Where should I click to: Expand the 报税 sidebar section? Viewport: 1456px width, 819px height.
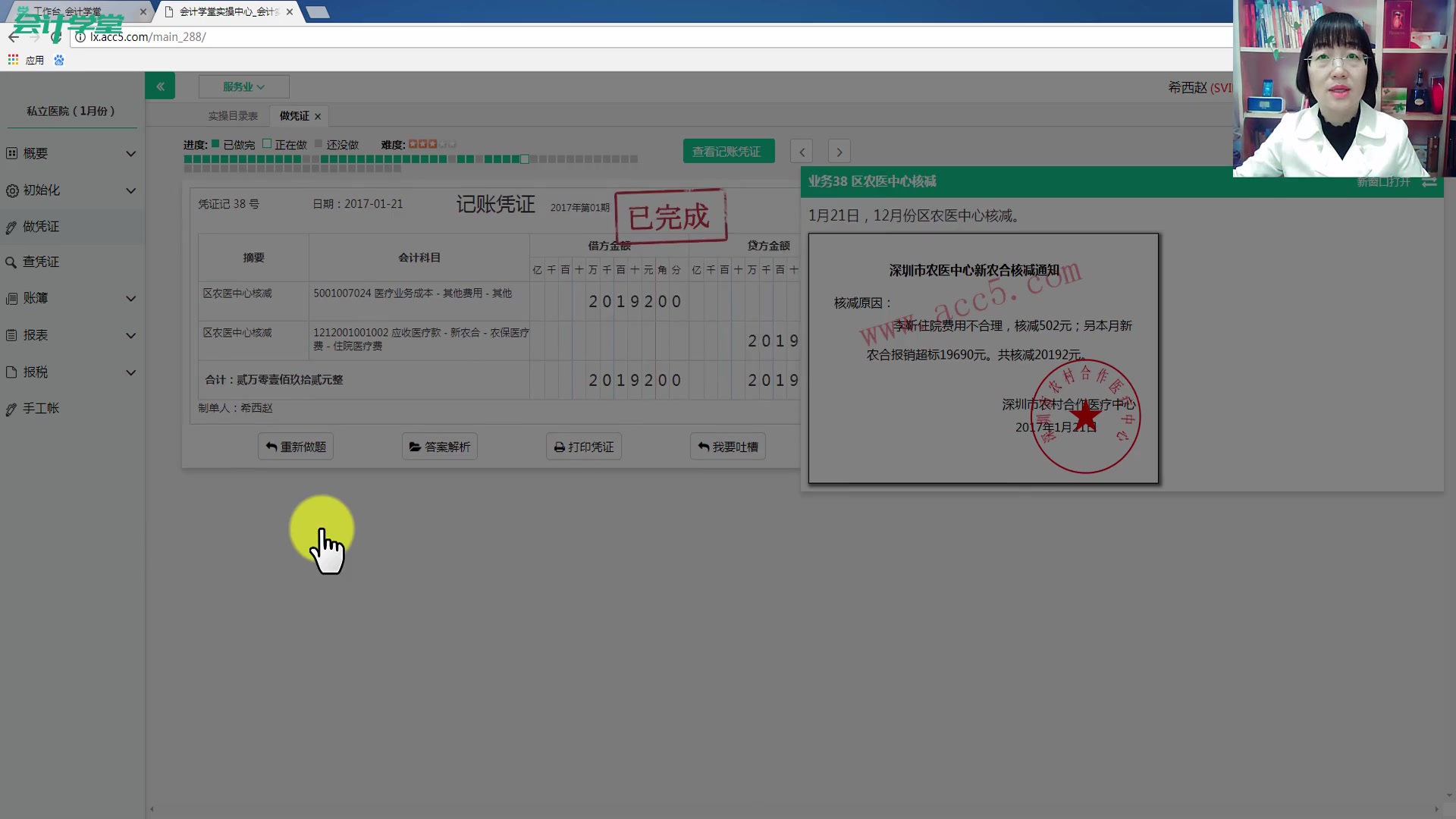[130, 372]
